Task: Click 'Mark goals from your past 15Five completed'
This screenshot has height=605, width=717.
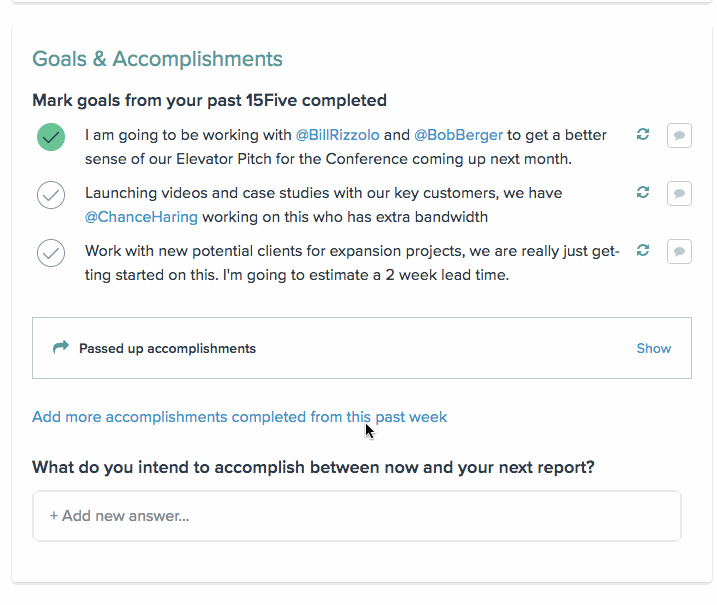Action: (x=209, y=100)
